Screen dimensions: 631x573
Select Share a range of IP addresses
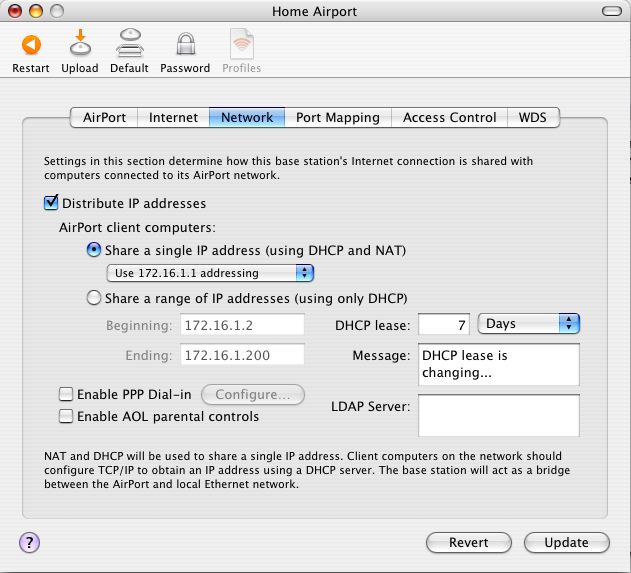tap(93, 298)
